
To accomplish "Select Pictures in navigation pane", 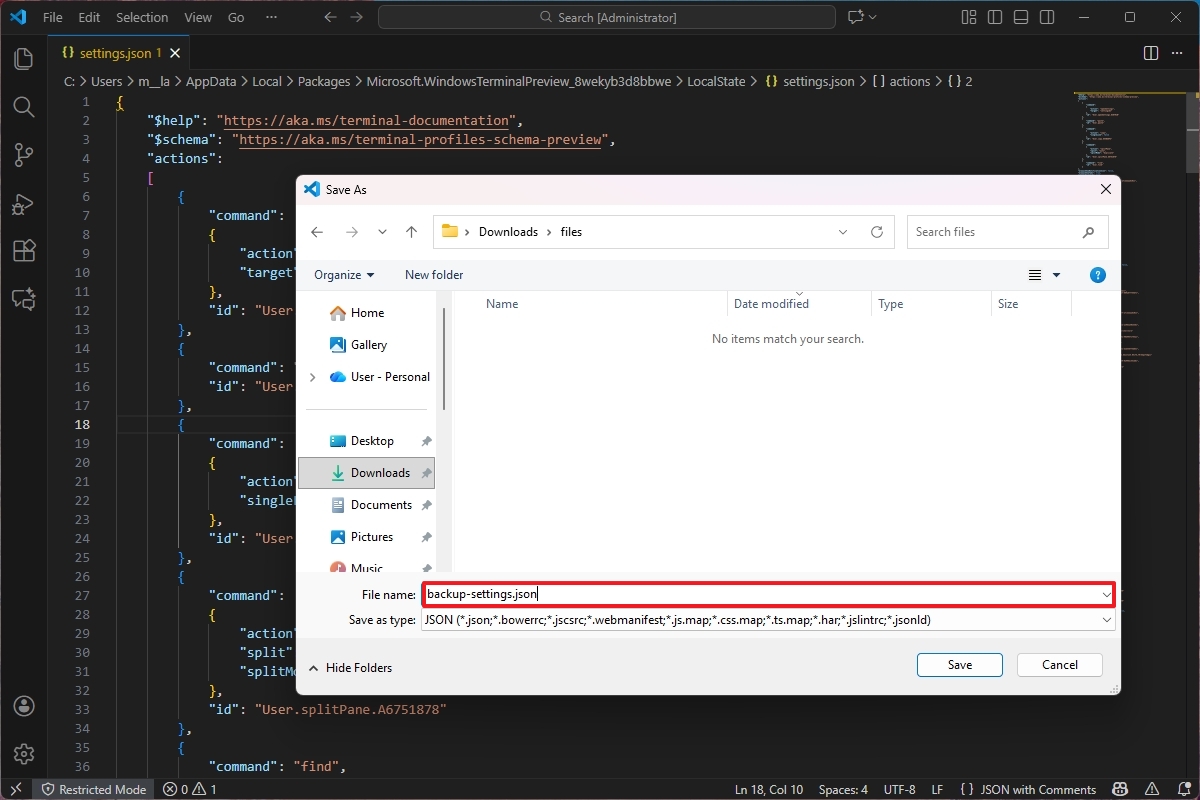I will tap(361, 537).
